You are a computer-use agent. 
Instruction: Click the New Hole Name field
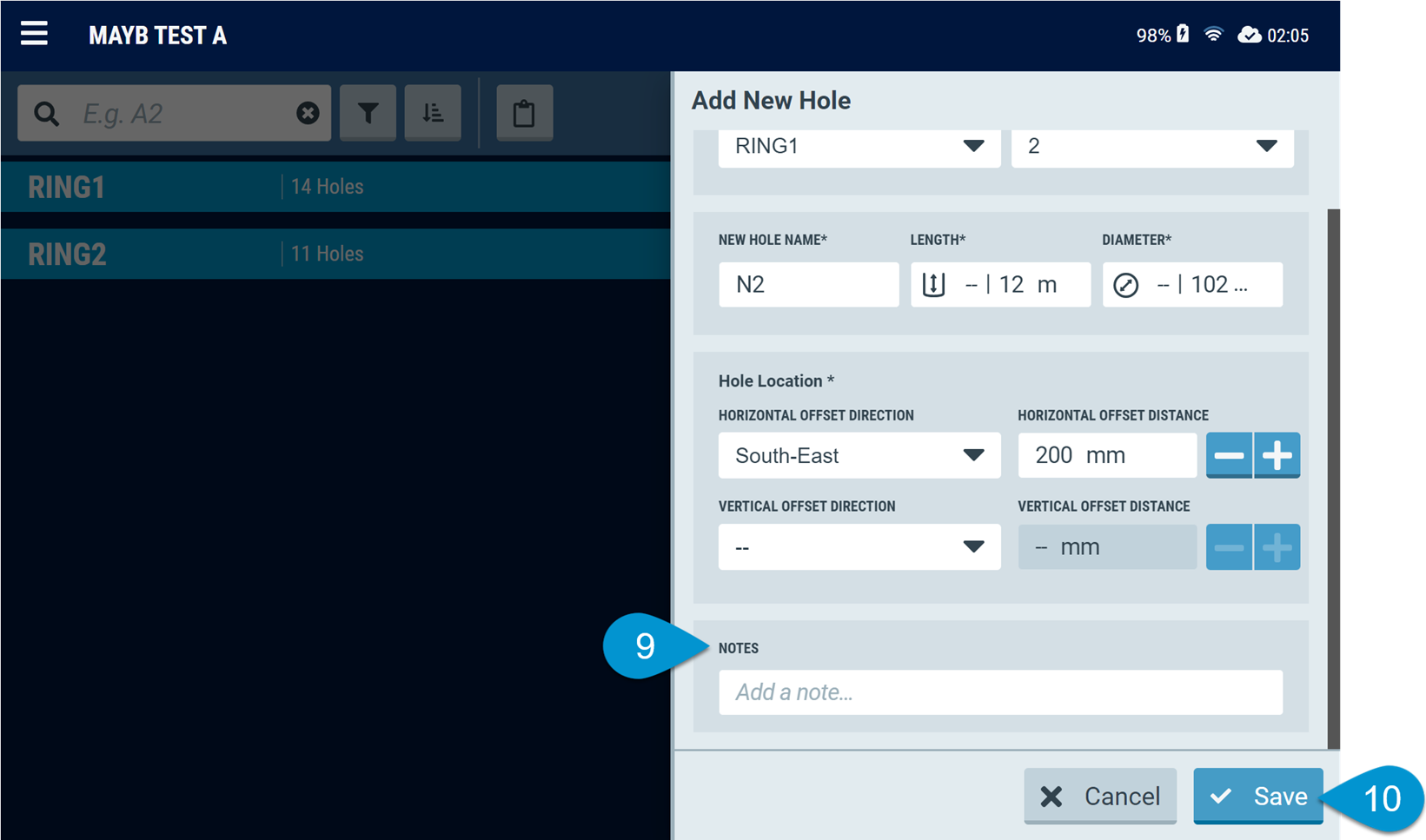pyautogui.click(x=808, y=285)
